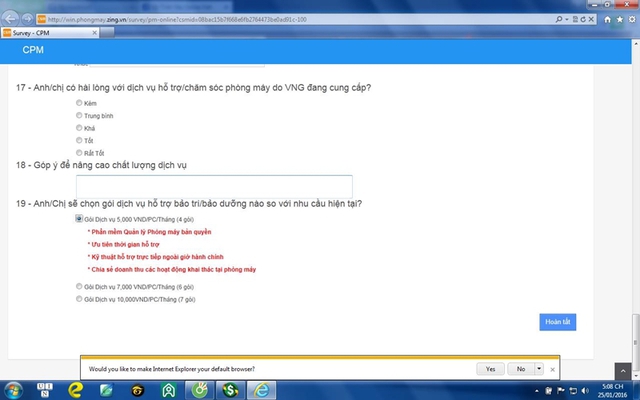Open the Windows Start orb
The width and height of the screenshot is (640, 400).
[x=13, y=391]
